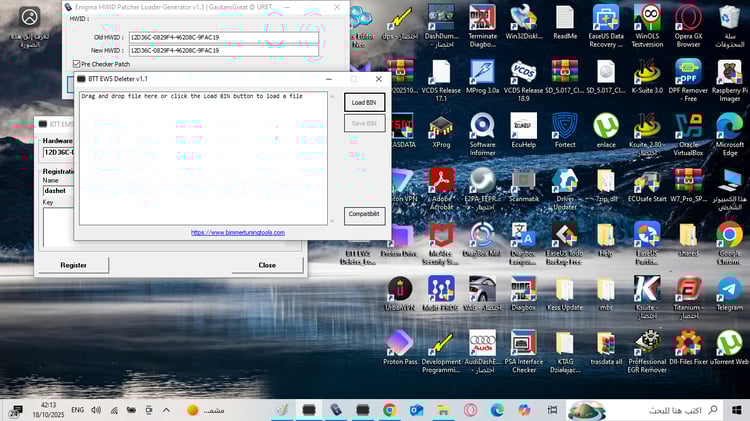Click the scroll down arrow in text area
This screenshot has height=421, width=750.
click(332, 221)
